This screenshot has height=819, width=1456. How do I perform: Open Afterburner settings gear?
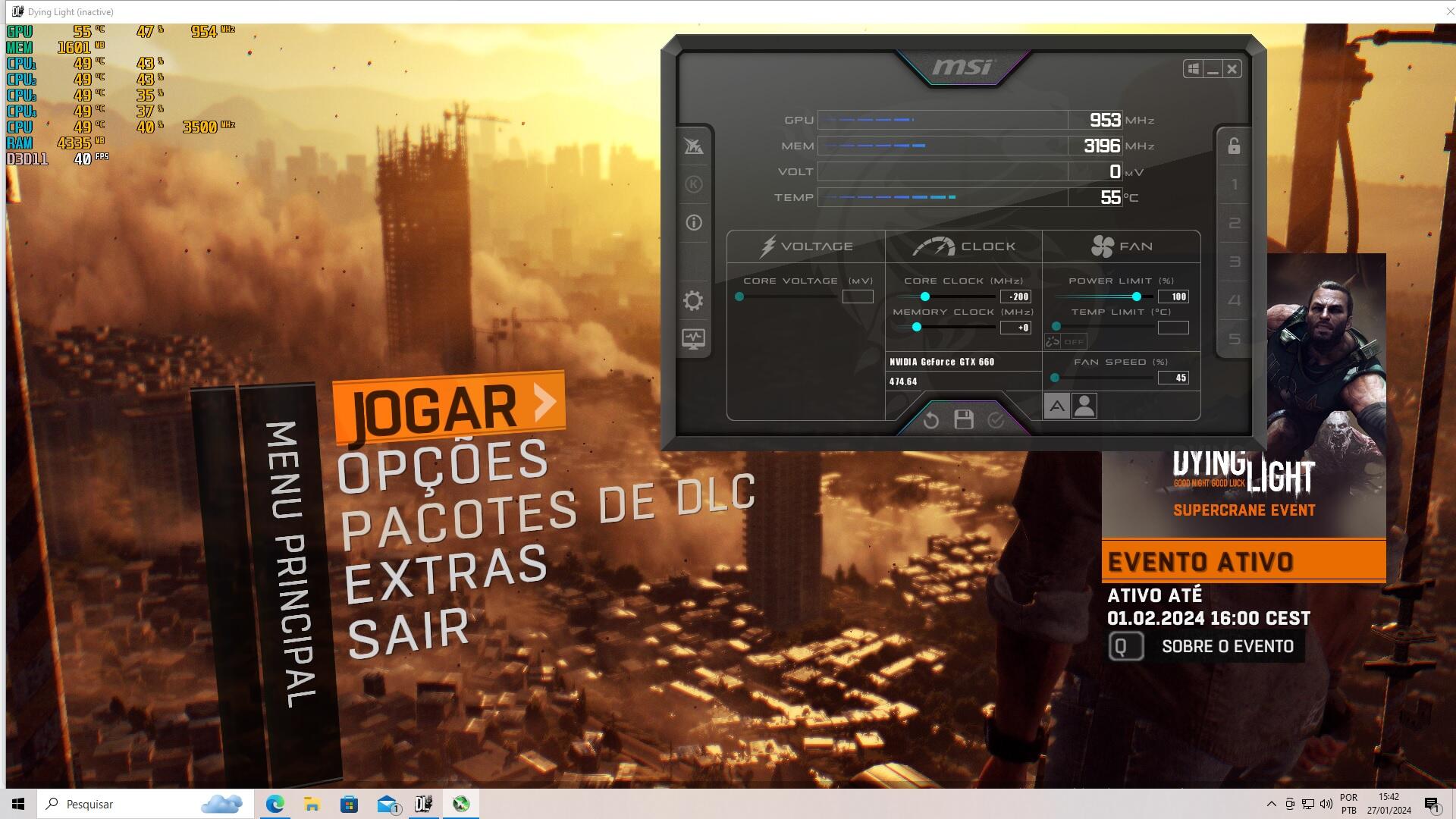pyautogui.click(x=693, y=300)
